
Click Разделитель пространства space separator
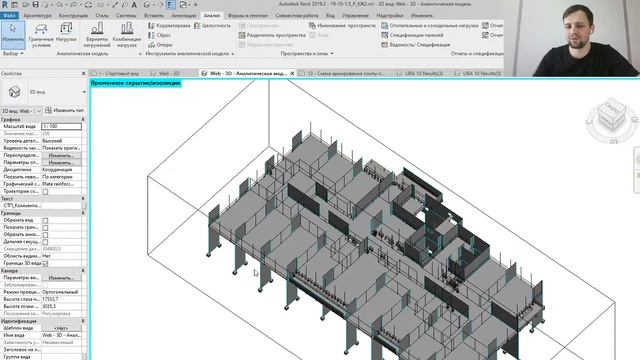click(272, 35)
